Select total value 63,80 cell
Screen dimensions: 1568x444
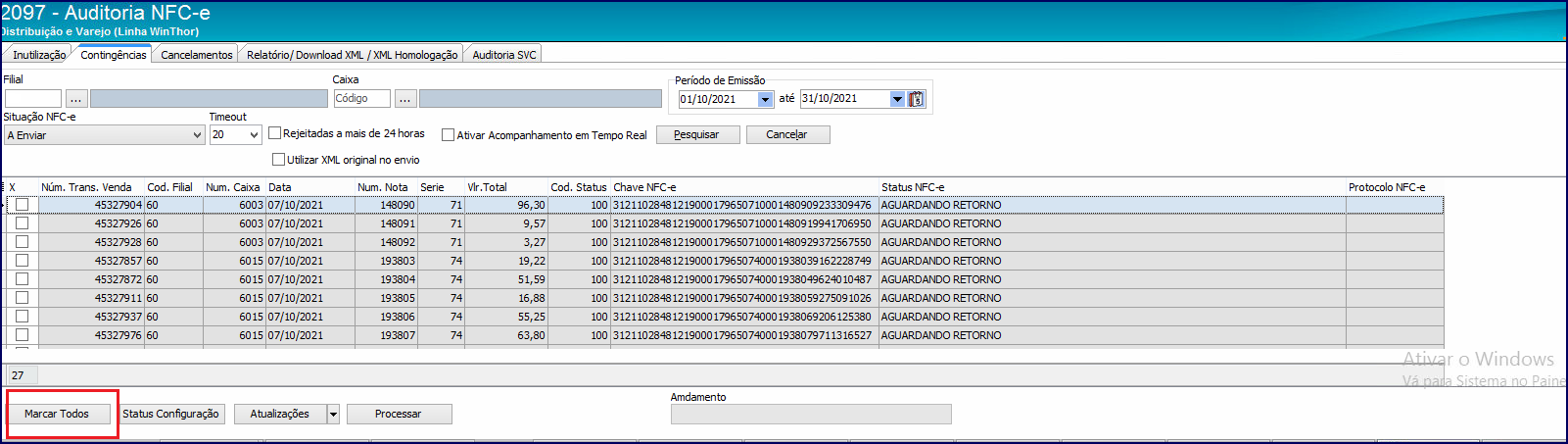[506, 335]
